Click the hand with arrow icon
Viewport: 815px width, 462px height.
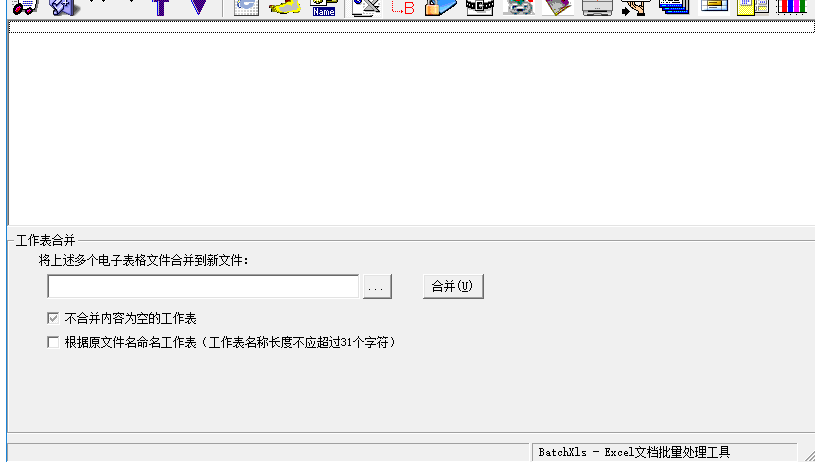pyautogui.click(x=636, y=7)
